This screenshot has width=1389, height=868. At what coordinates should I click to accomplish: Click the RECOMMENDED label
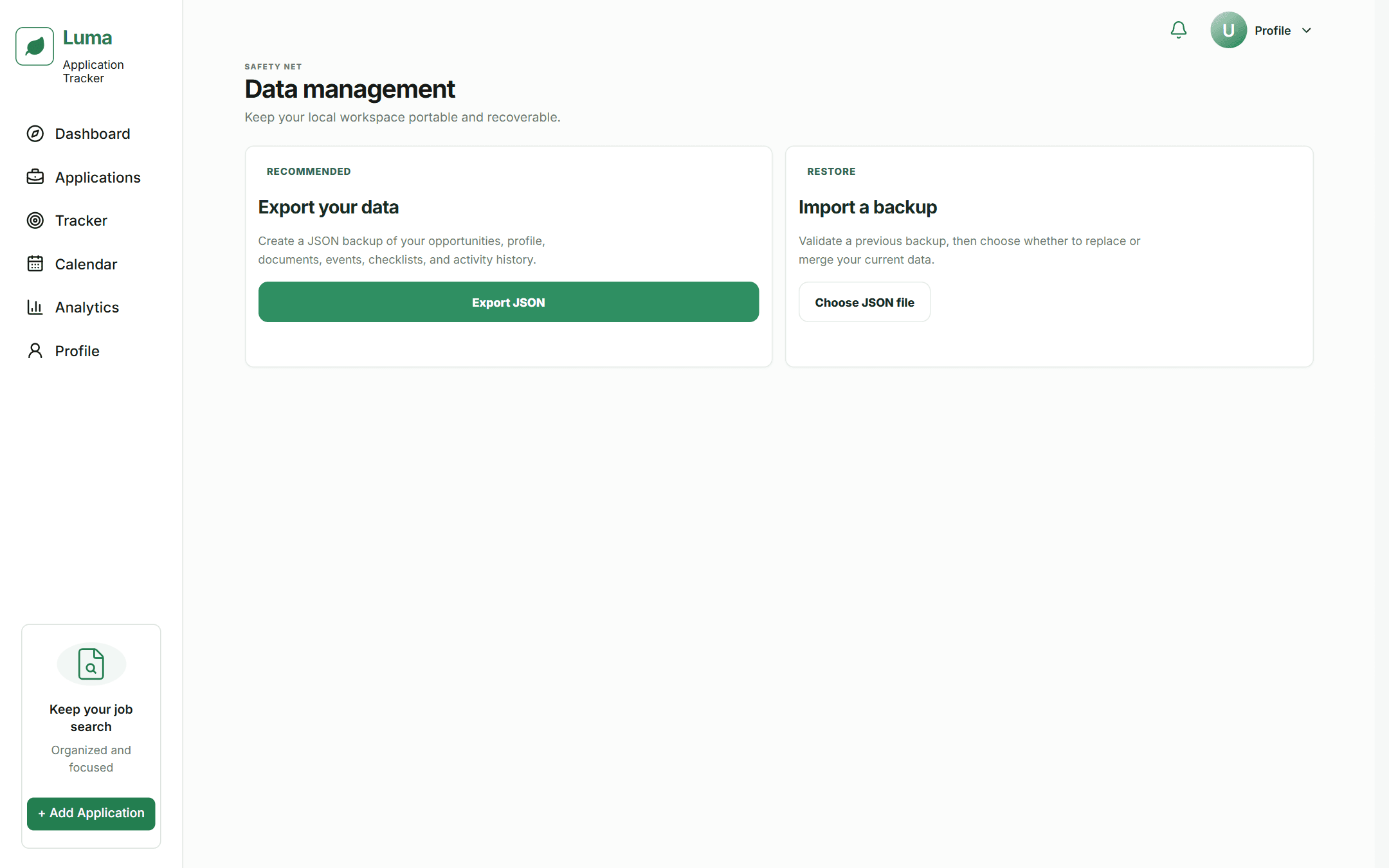coord(309,172)
